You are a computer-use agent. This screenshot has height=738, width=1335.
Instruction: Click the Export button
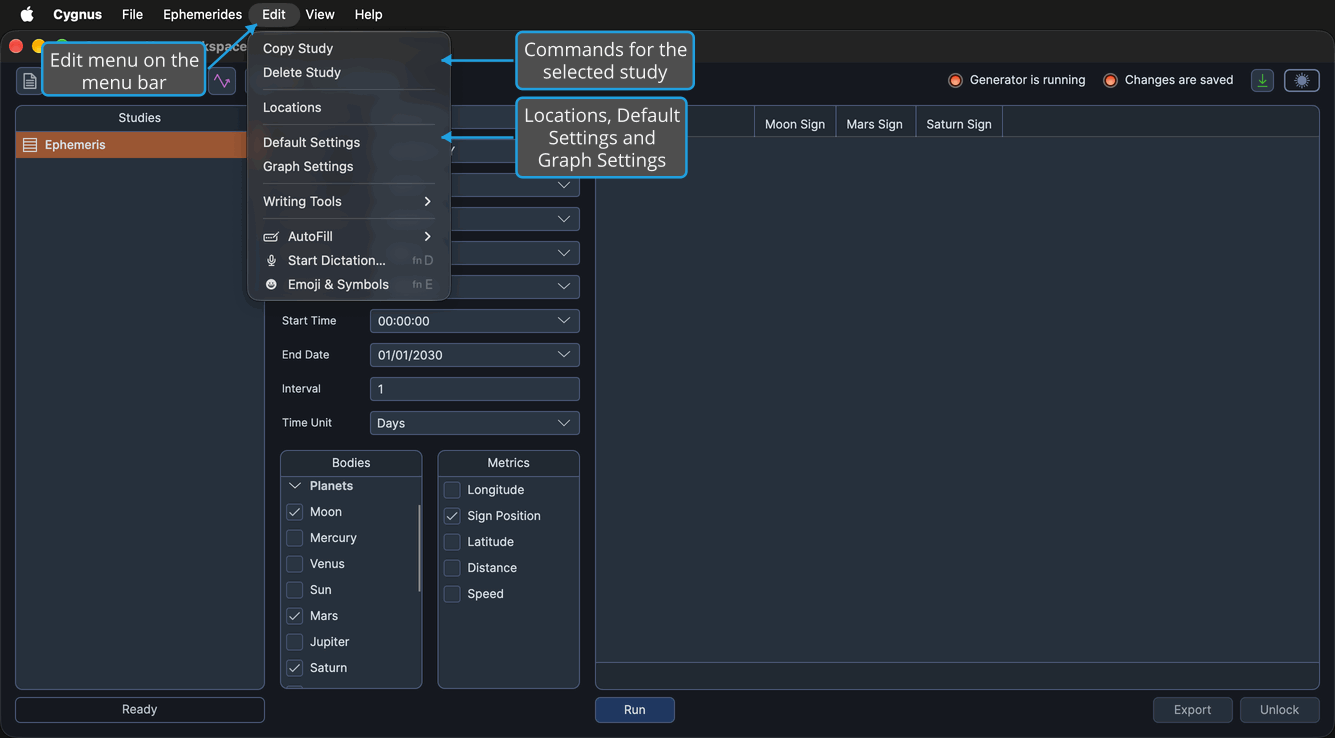pos(1192,710)
